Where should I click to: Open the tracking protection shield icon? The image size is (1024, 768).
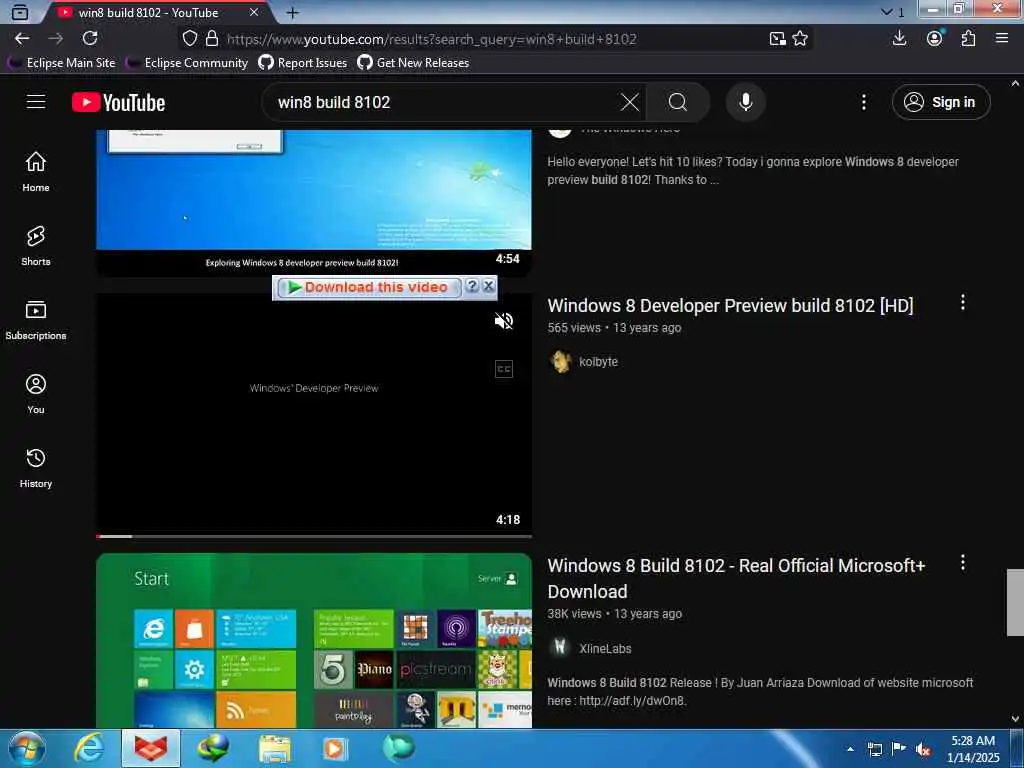pos(189,39)
